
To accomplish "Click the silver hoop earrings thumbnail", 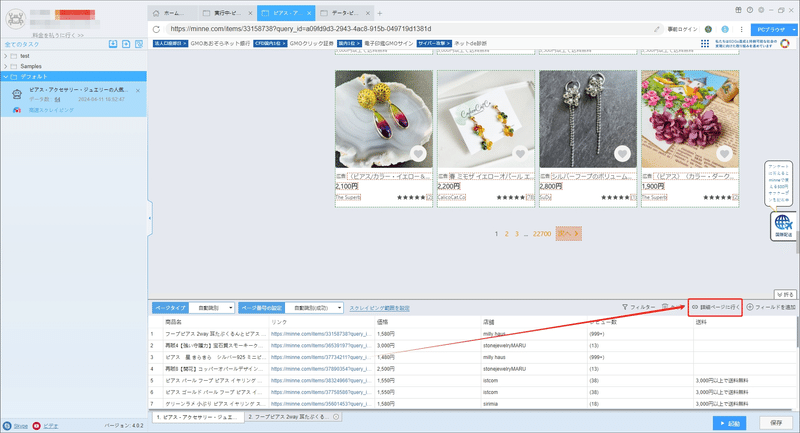I will [x=588, y=119].
